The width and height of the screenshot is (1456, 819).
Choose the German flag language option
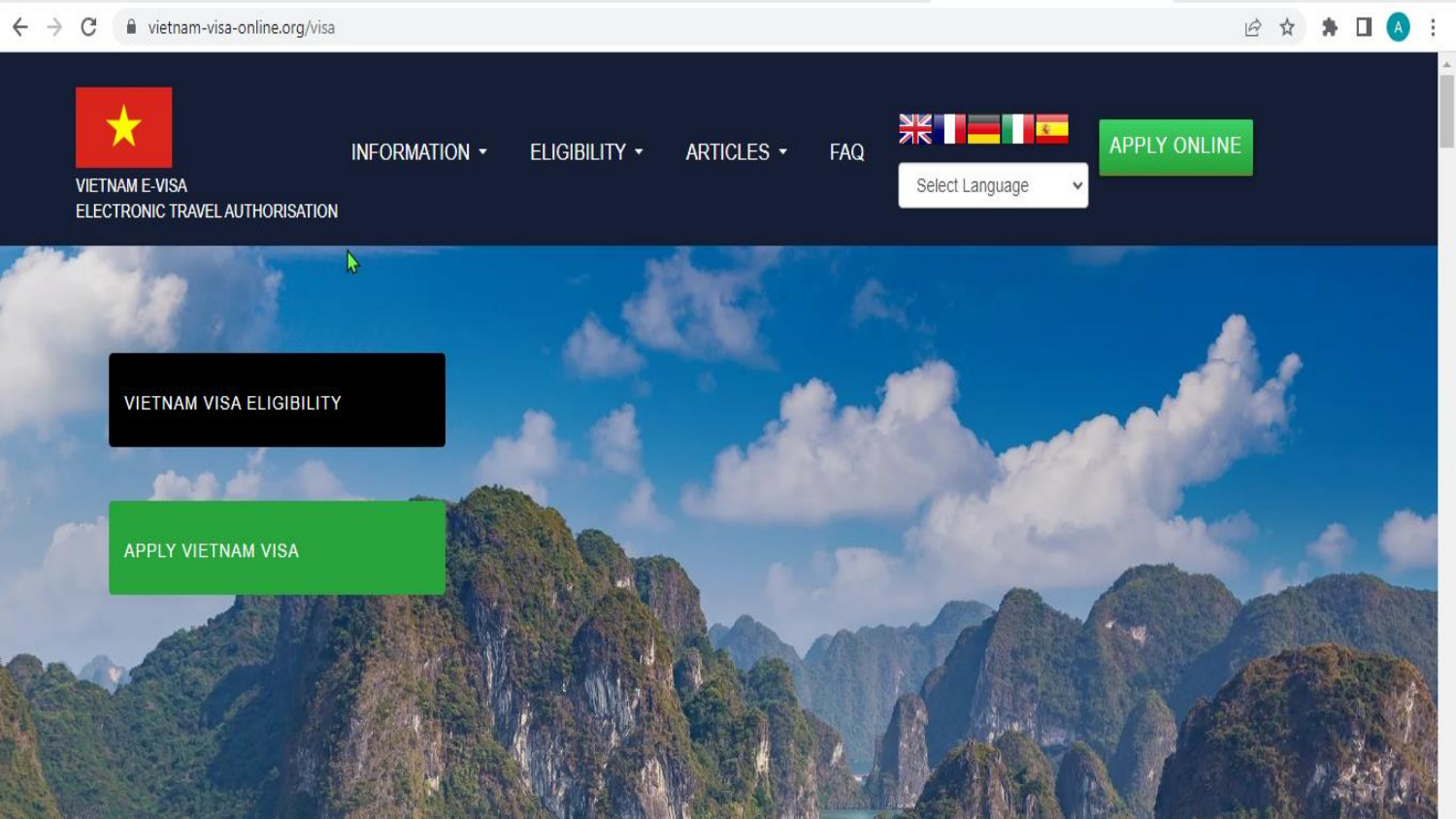[x=983, y=127]
